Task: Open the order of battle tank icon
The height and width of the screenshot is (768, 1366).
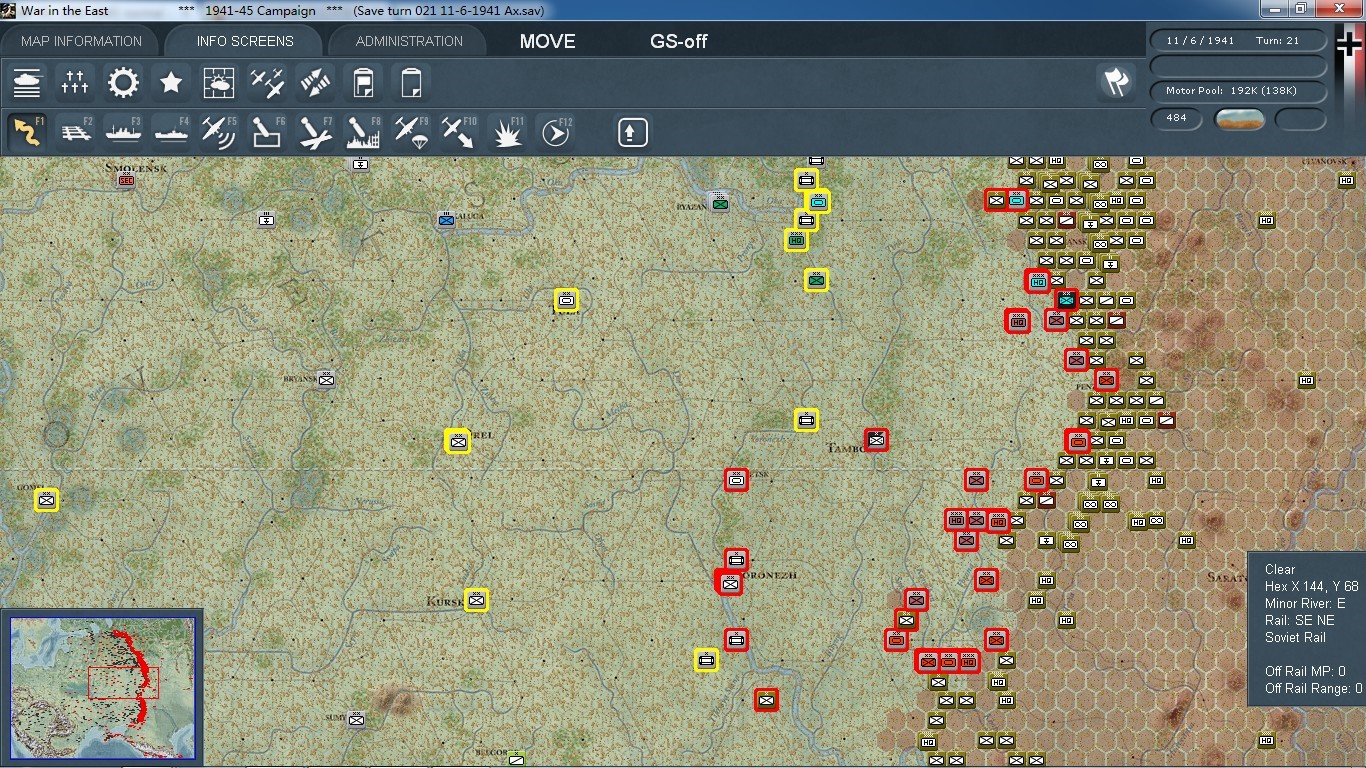Action: 27,83
